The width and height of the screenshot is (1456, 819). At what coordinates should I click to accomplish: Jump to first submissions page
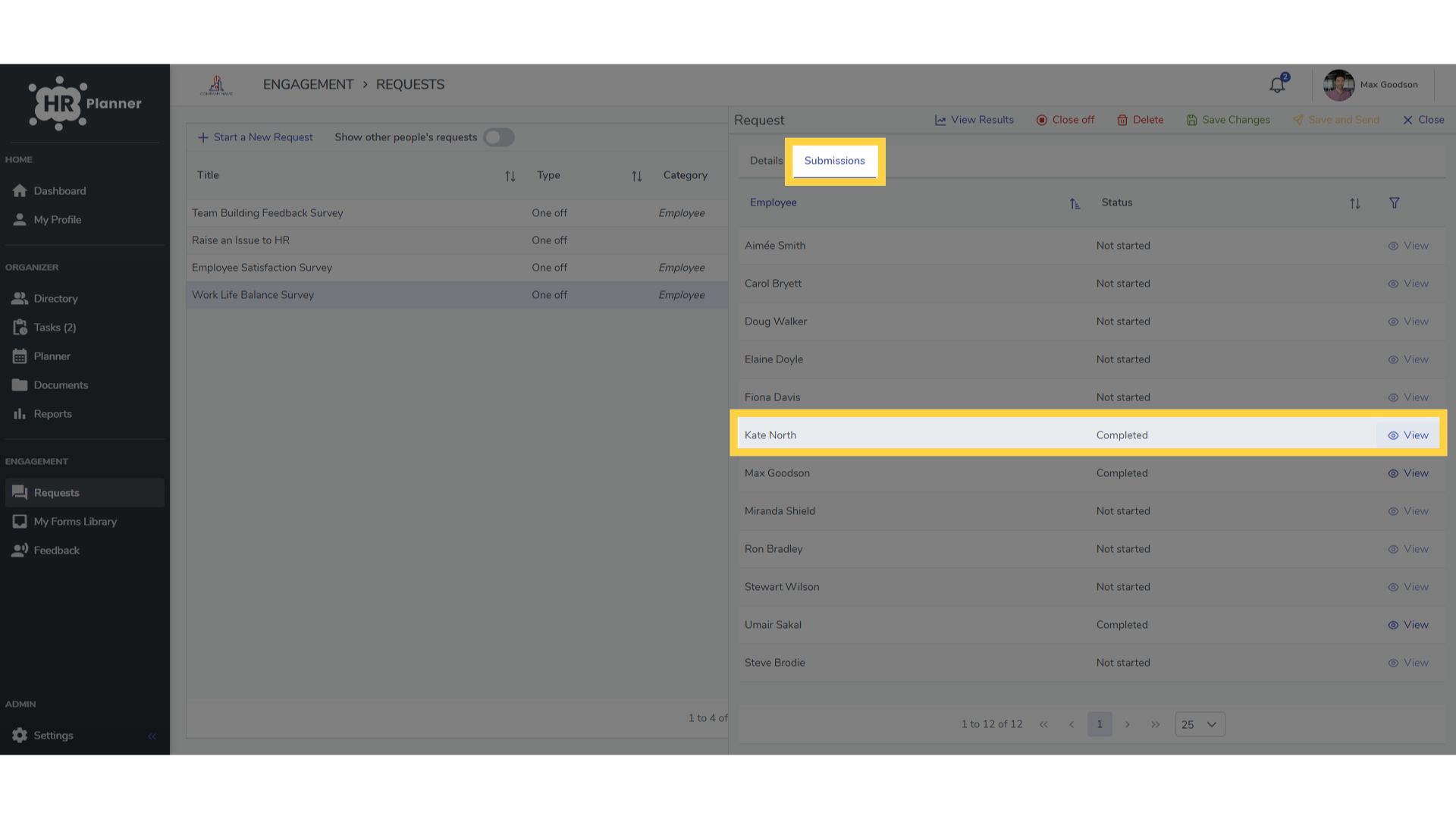click(1043, 724)
